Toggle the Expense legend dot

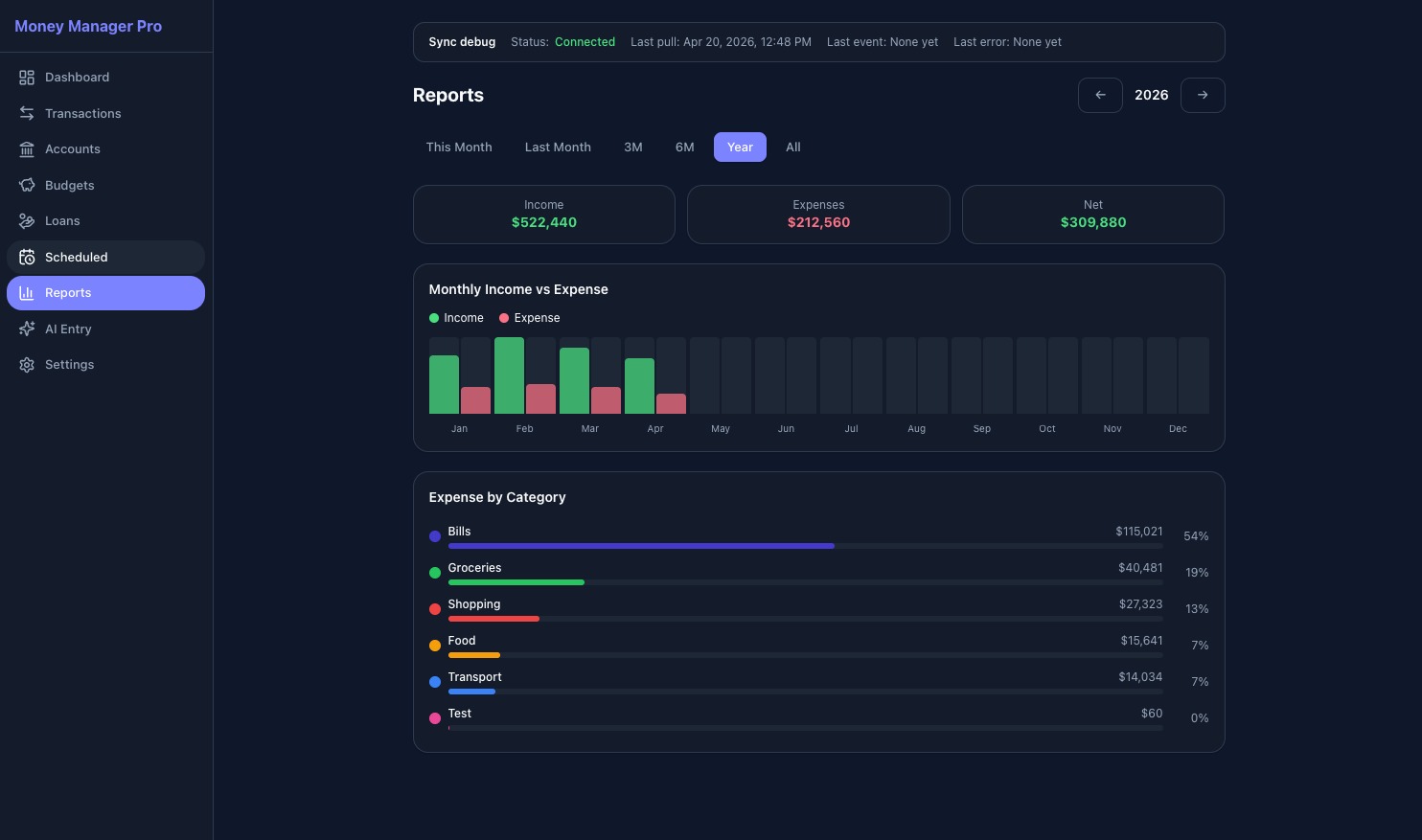tap(504, 318)
